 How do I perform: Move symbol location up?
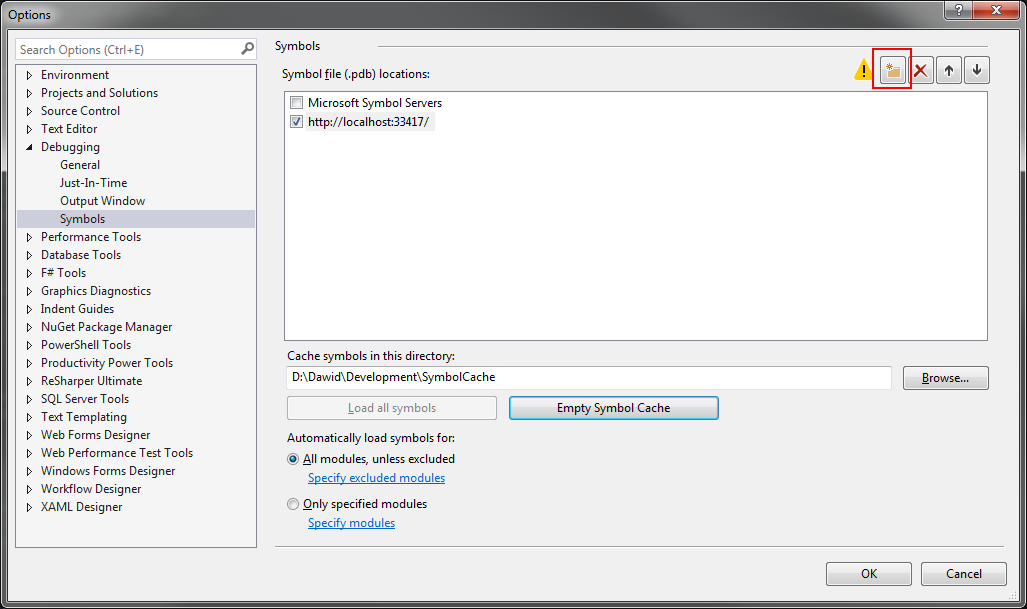949,70
